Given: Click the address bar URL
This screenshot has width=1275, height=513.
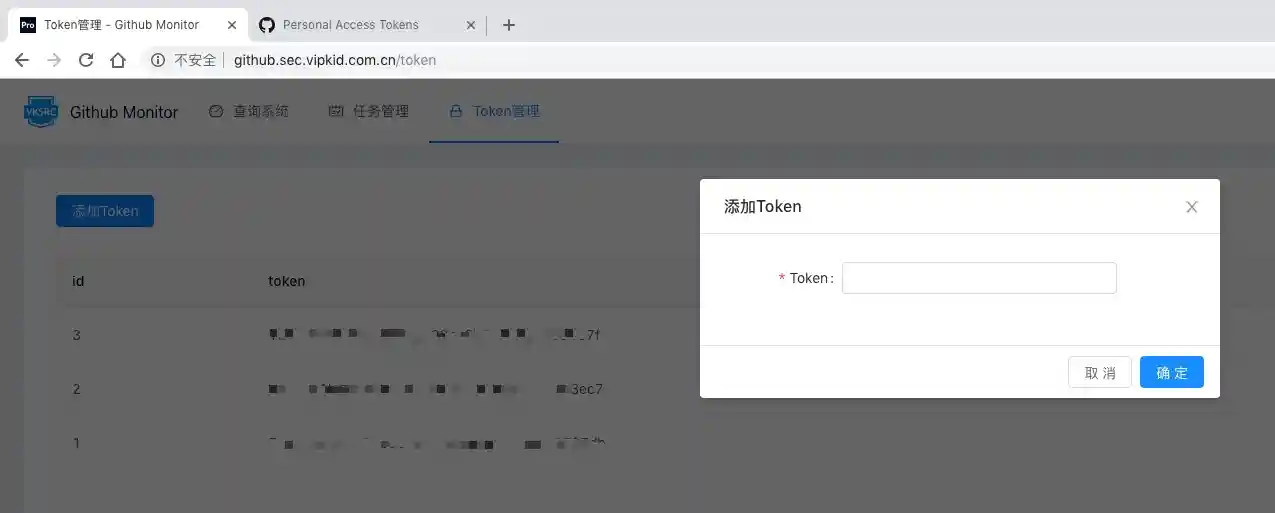Looking at the screenshot, I should tap(335, 60).
